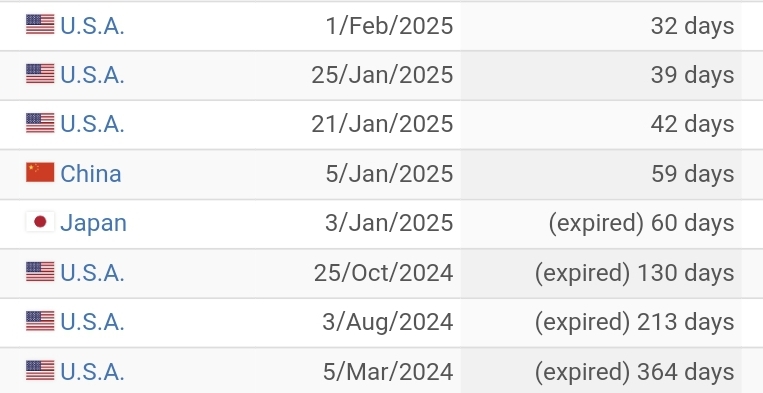Click the (expired) 364 days cell
This screenshot has height=393, width=763.
pos(601,372)
